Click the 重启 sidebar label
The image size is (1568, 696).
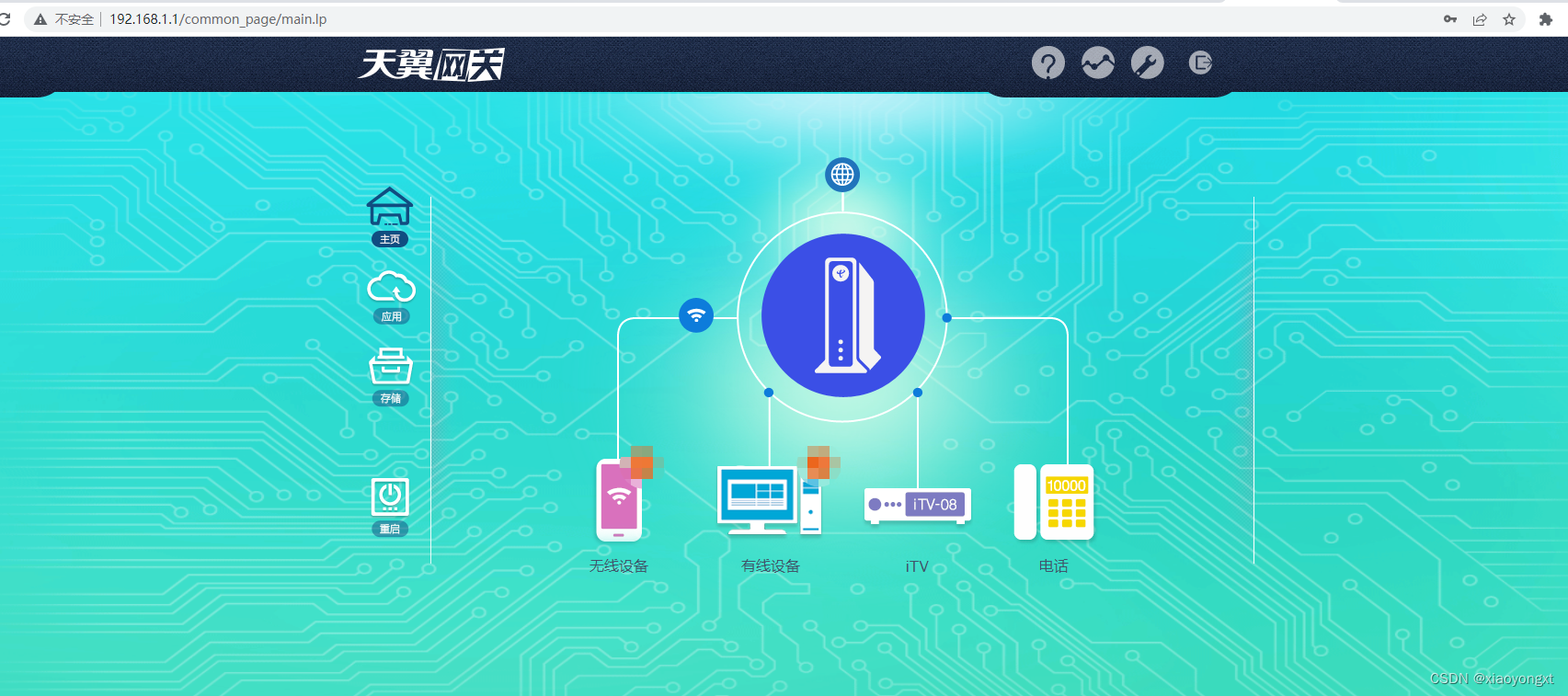[390, 529]
